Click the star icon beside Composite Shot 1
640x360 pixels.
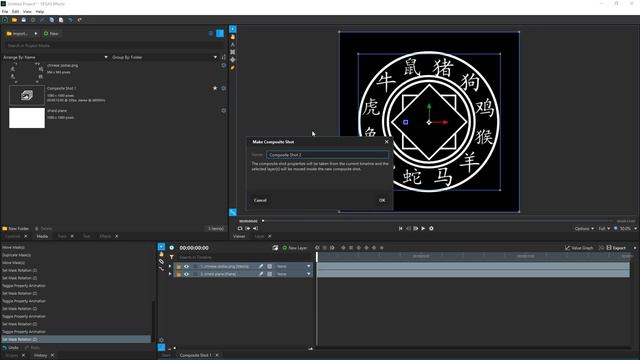[x=215, y=88]
